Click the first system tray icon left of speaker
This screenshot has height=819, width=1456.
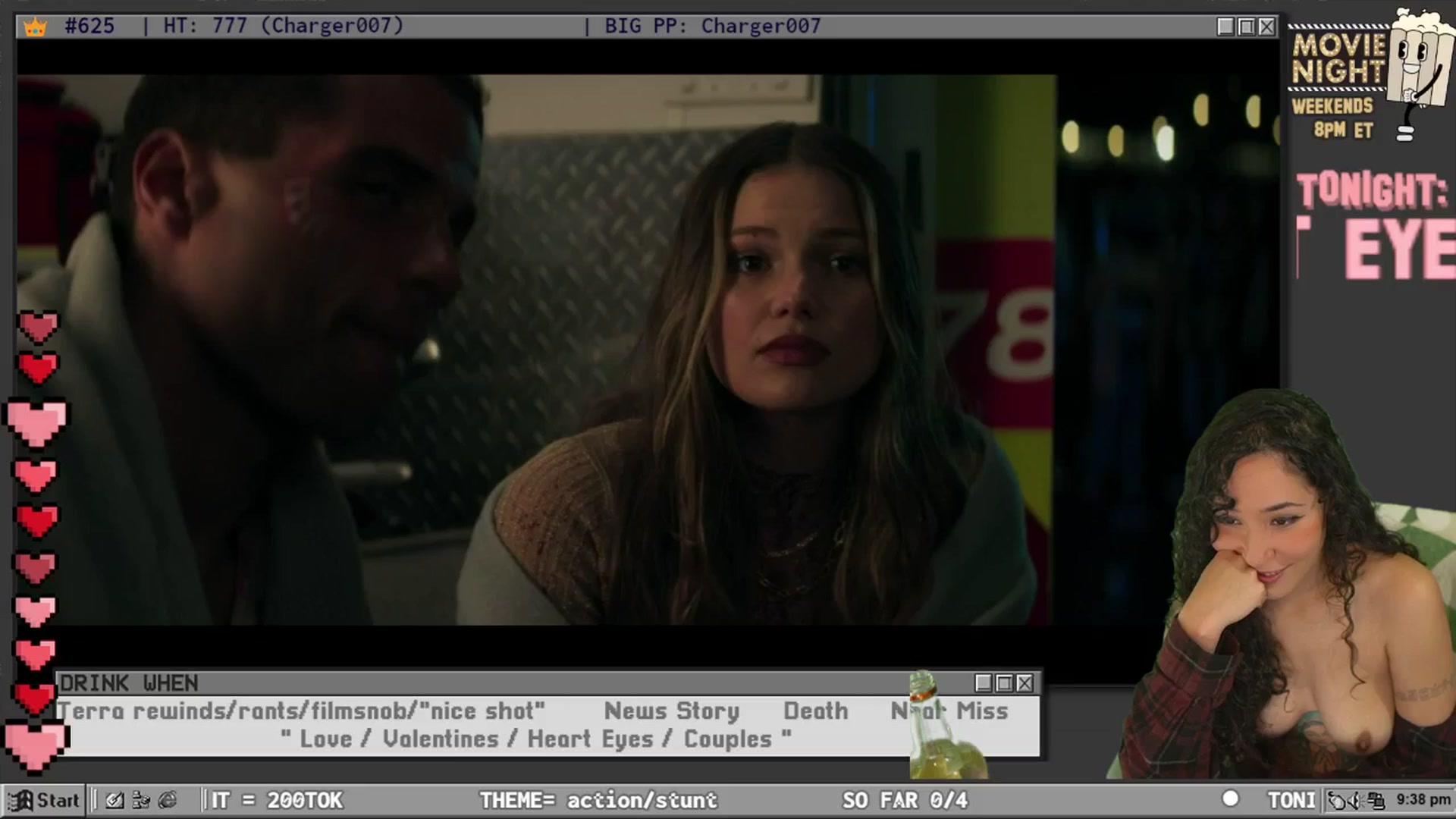point(1338,800)
